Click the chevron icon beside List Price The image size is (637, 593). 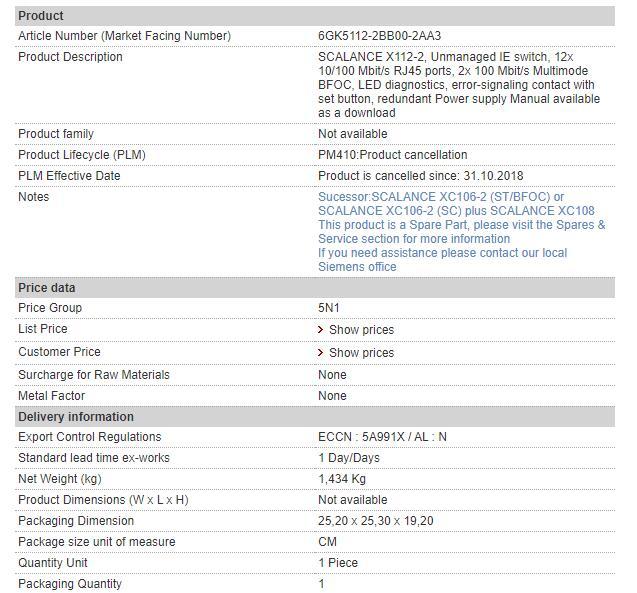click(321, 330)
